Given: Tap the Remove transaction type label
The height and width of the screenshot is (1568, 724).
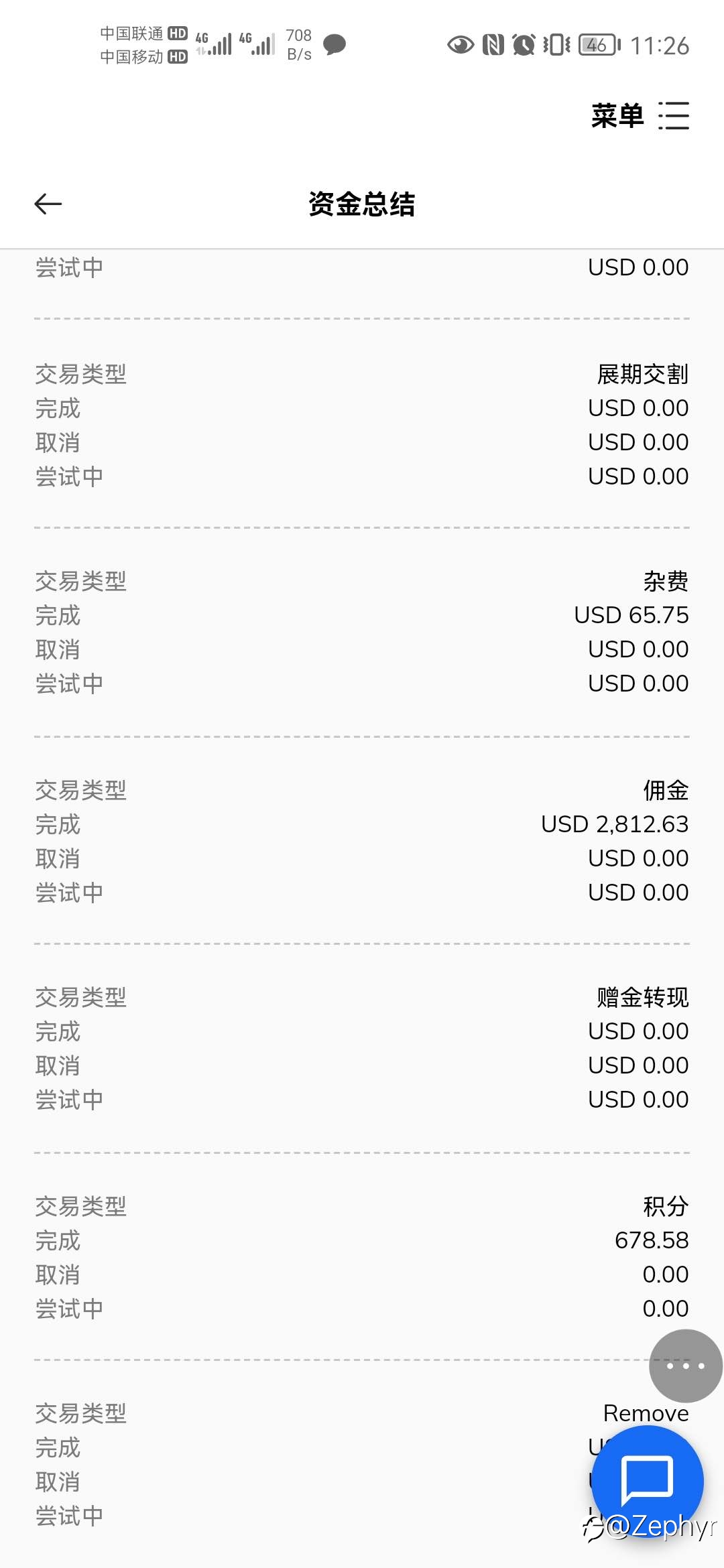Looking at the screenshot, I should (x=646, y=1413).
